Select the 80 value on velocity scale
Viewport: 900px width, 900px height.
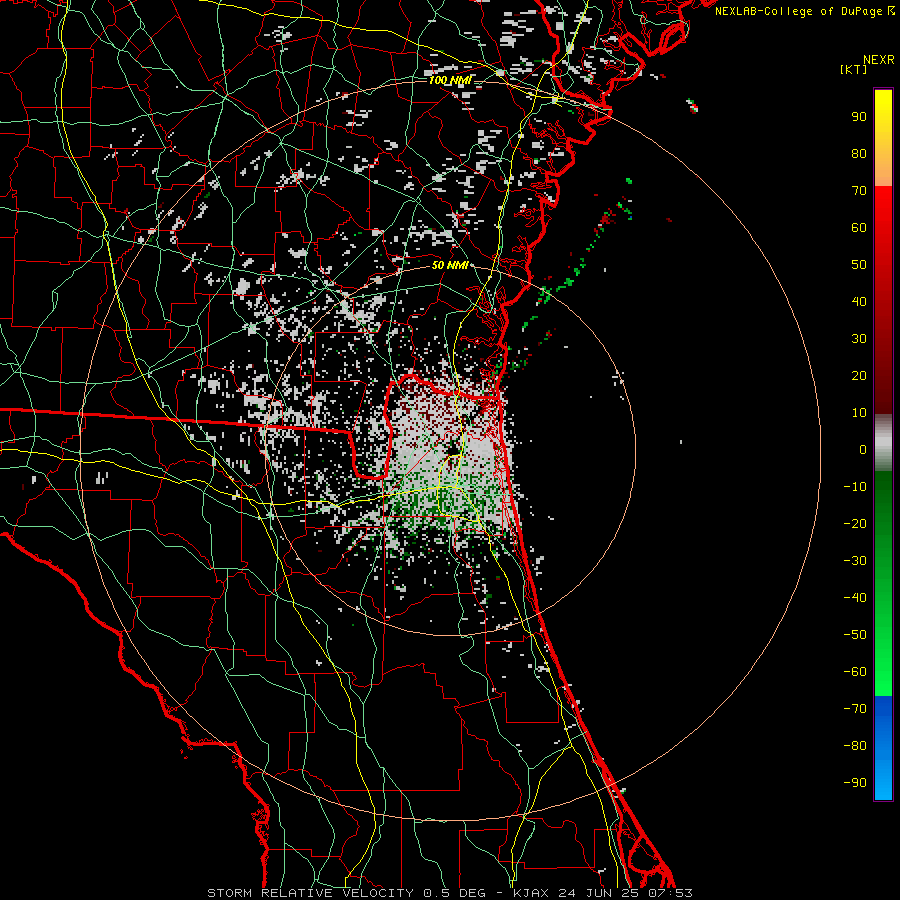[859, 153]
